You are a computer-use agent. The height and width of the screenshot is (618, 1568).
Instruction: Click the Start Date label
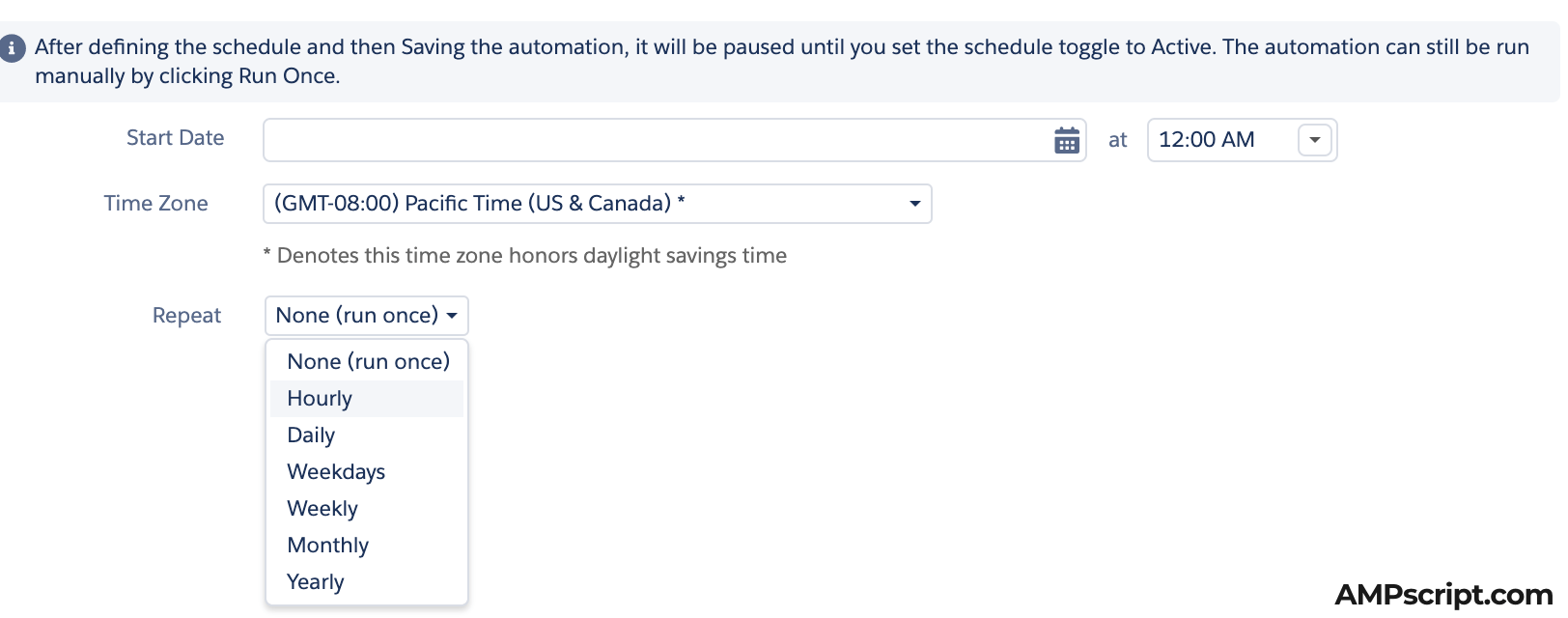175,138
